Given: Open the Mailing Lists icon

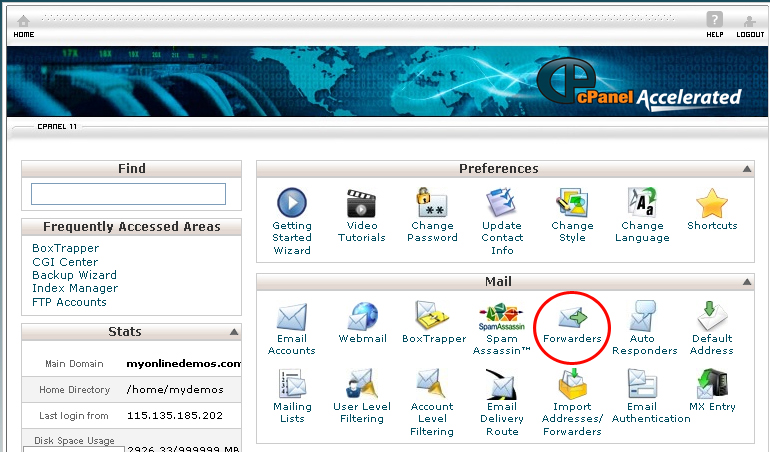Looking at the screenshot, I should click(x=292, y=384).
